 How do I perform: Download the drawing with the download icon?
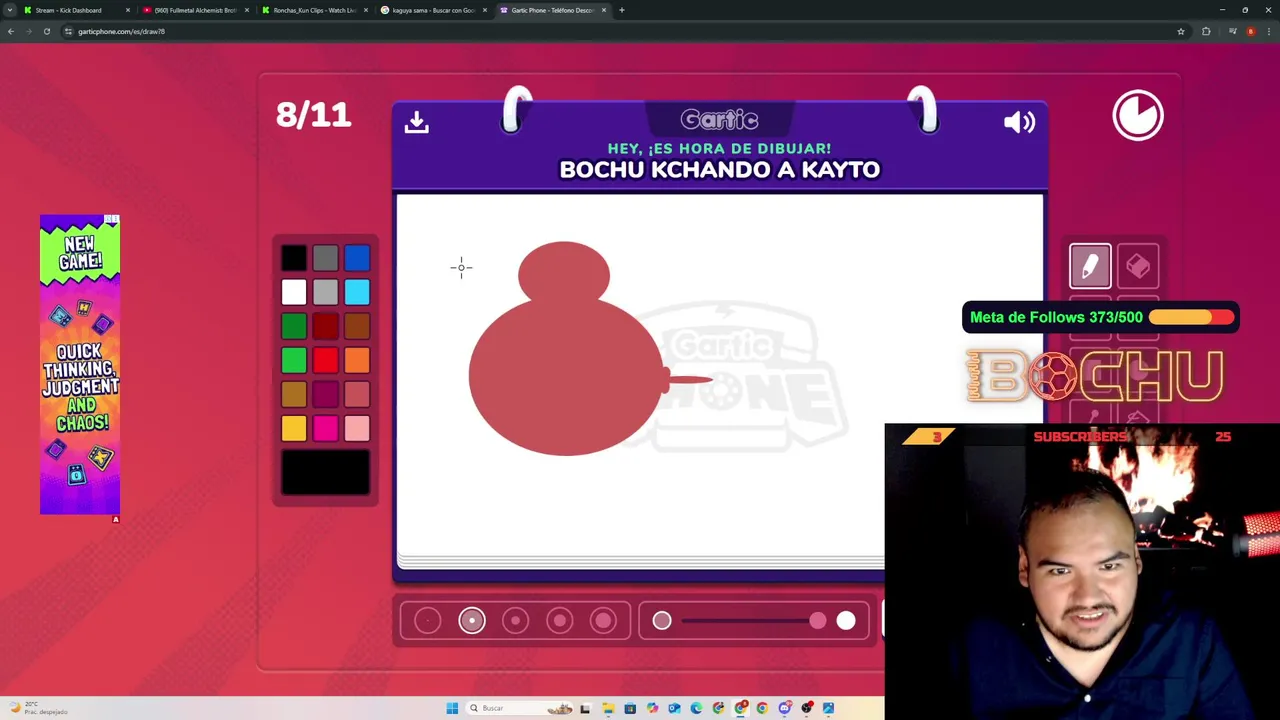[x=417, y=122]
